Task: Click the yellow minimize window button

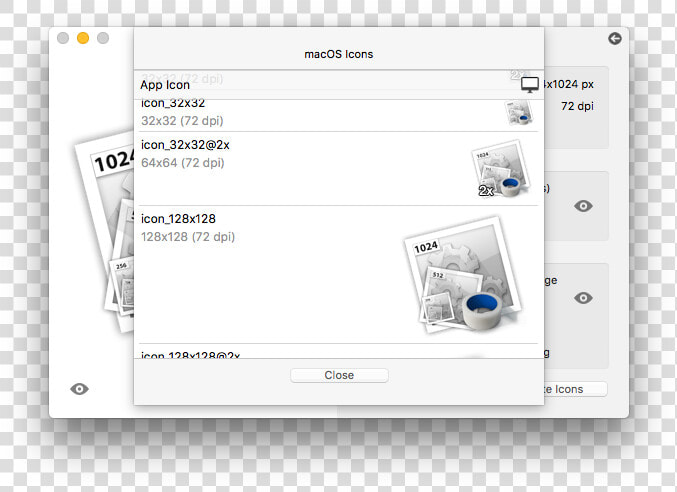Action: (83, 38)
